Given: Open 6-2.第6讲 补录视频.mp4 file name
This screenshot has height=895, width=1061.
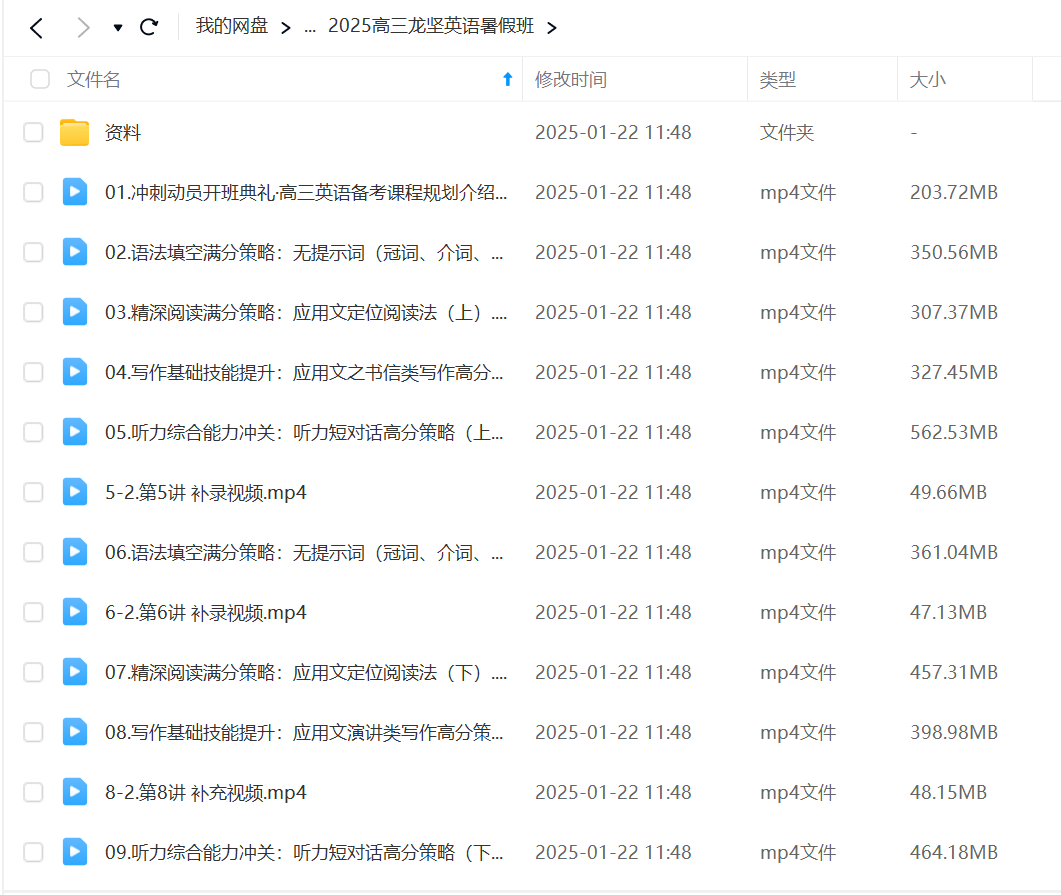Looking at the screenshot, I should pyautogui.click(x=206, y=613).
